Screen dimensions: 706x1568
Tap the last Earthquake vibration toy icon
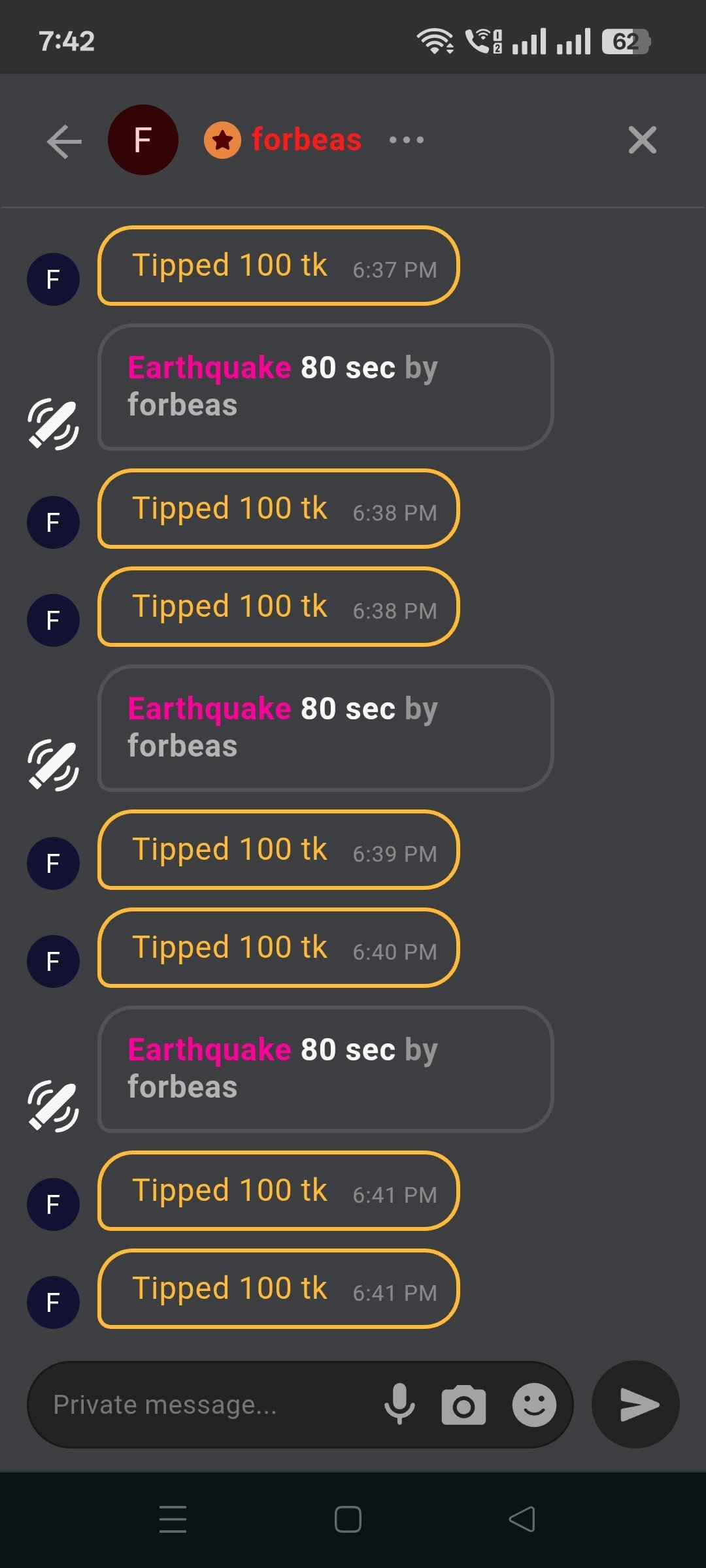point(53,1105)
